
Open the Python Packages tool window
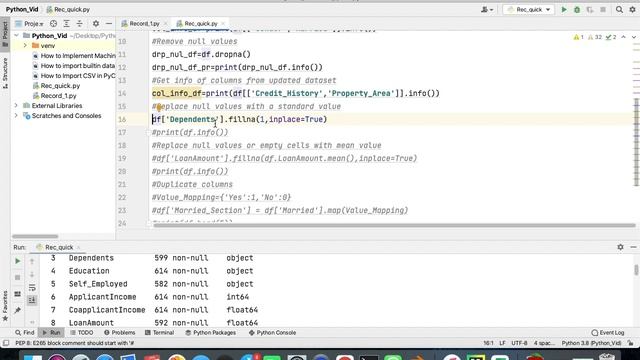coord(211,333)
